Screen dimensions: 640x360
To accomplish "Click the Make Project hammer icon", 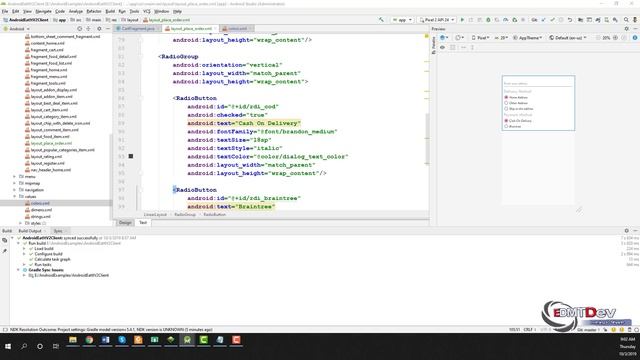I will tap(381, 20).
